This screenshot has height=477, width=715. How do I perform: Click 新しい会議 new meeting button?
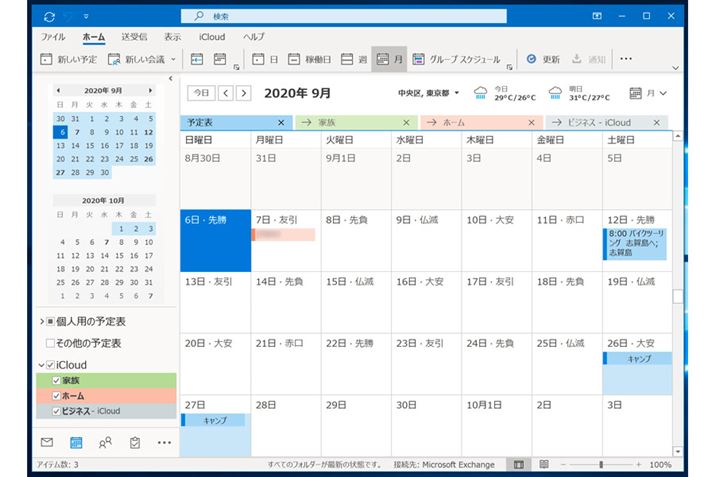click(x=136, y=59)
